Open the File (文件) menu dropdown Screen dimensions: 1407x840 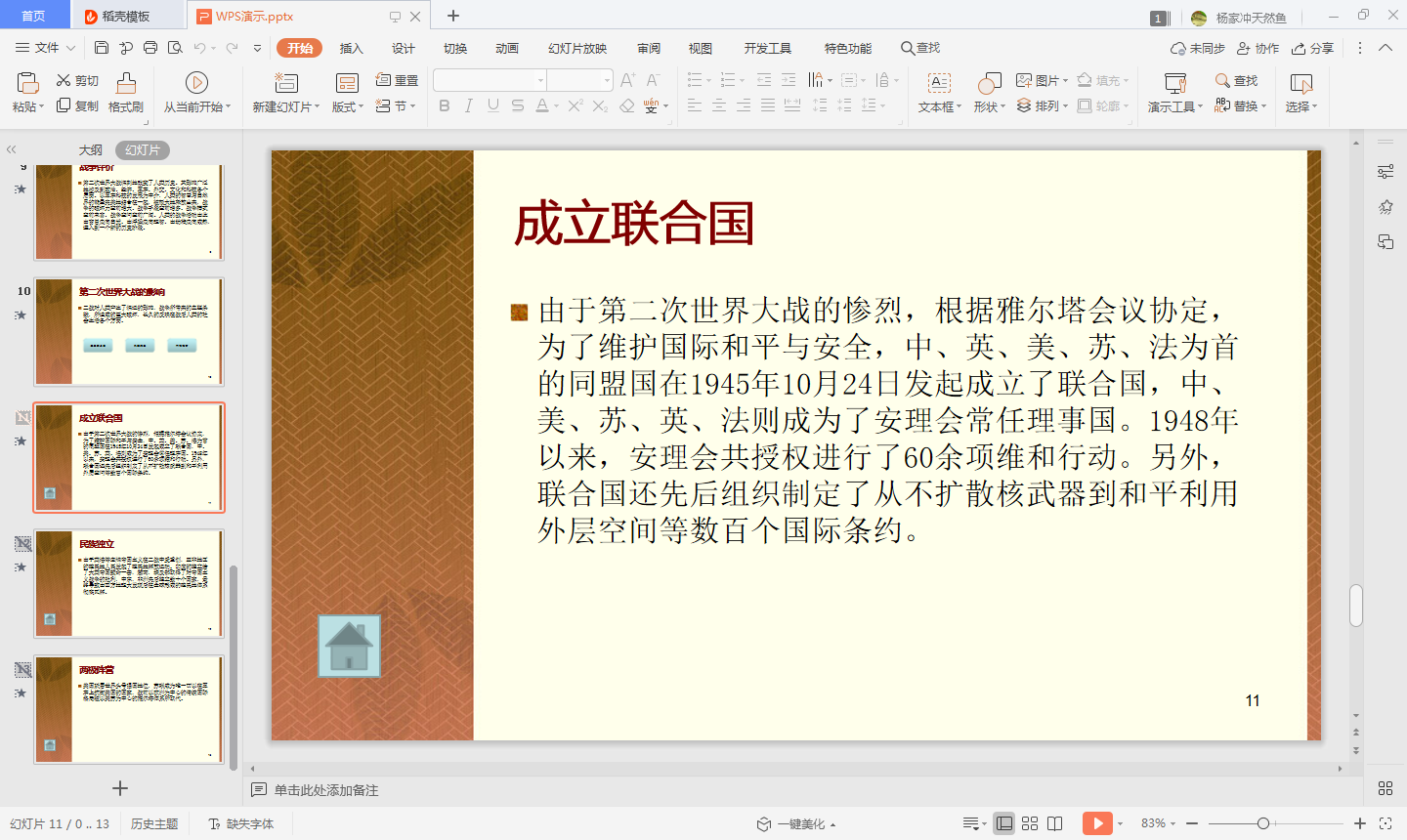pos(46,48)
